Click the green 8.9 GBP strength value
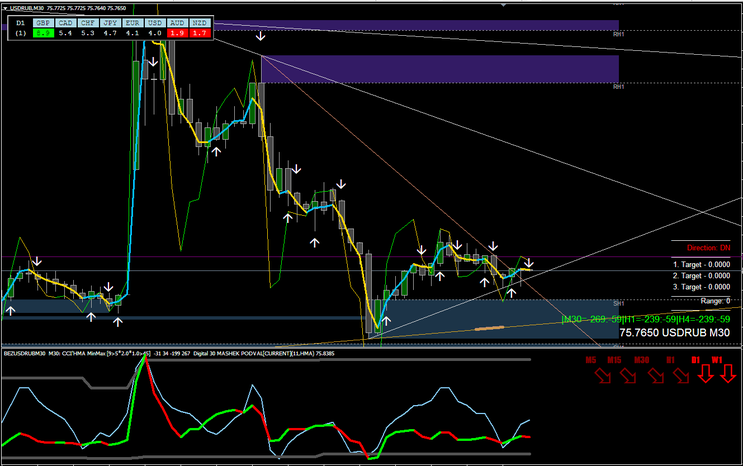The width and height of the screenshot is (743, 466). point(43,33)
